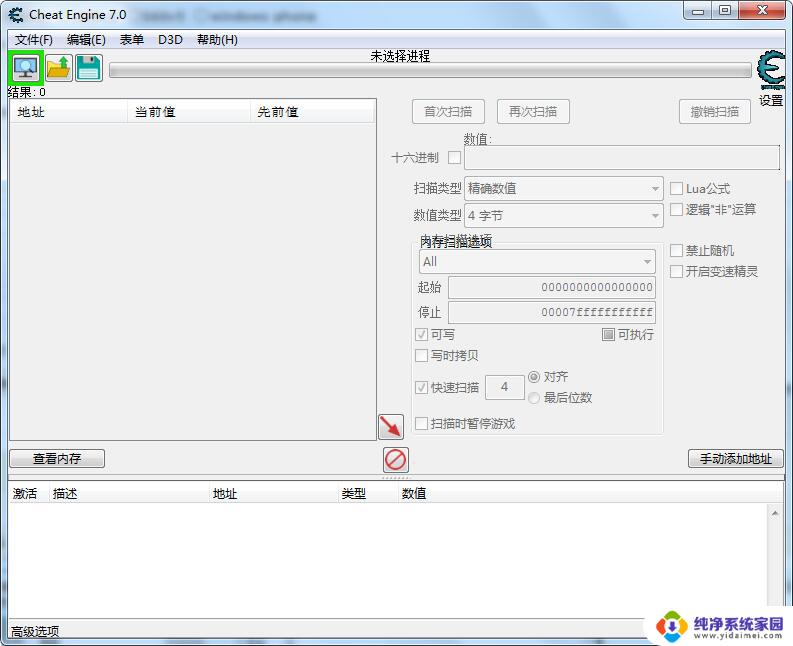
Task: Click the 当前值 column header
Action: coord(189,112)
